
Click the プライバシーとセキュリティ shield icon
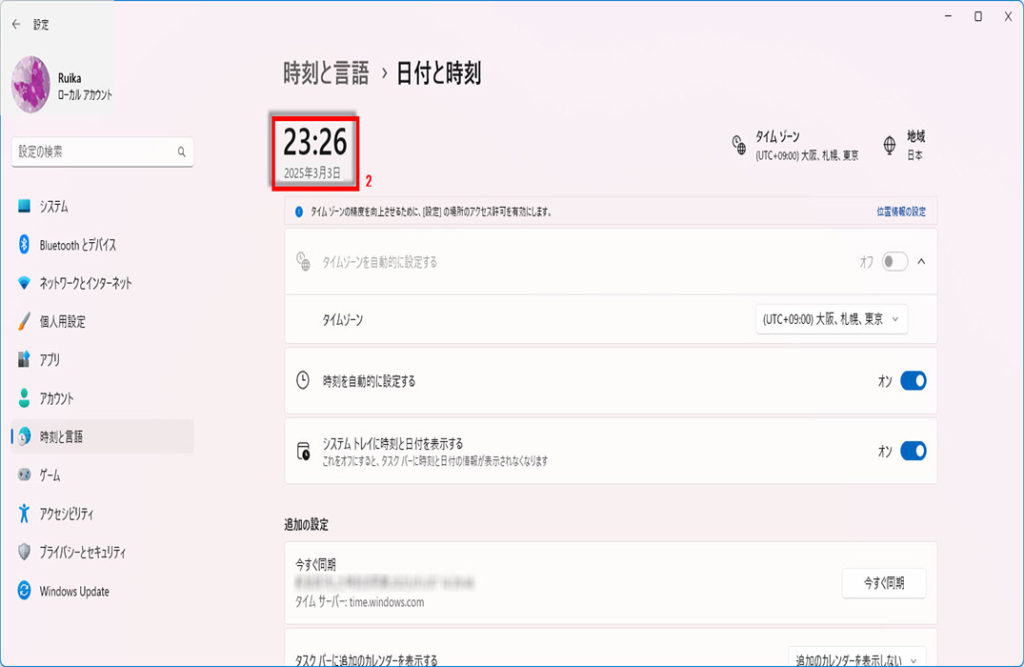click(24, 552)
